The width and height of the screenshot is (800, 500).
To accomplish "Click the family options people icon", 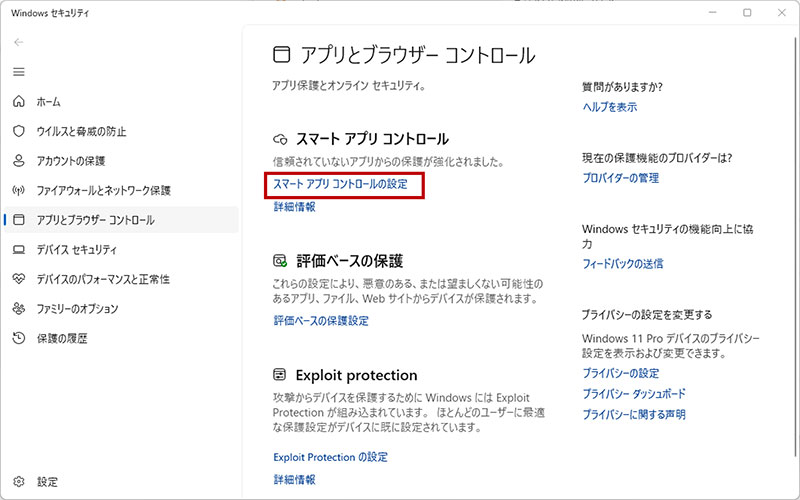I will pyautogui.click(x=19, y=309).
